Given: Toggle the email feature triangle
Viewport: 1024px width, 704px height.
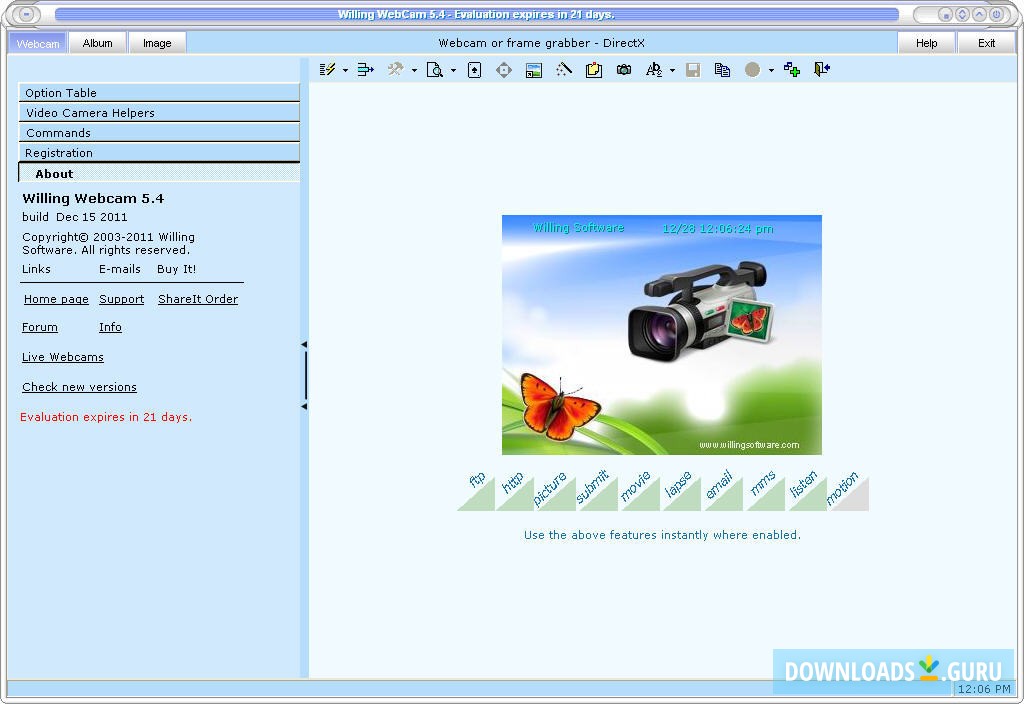Looking at the screenshot, I should coord(724,490).
